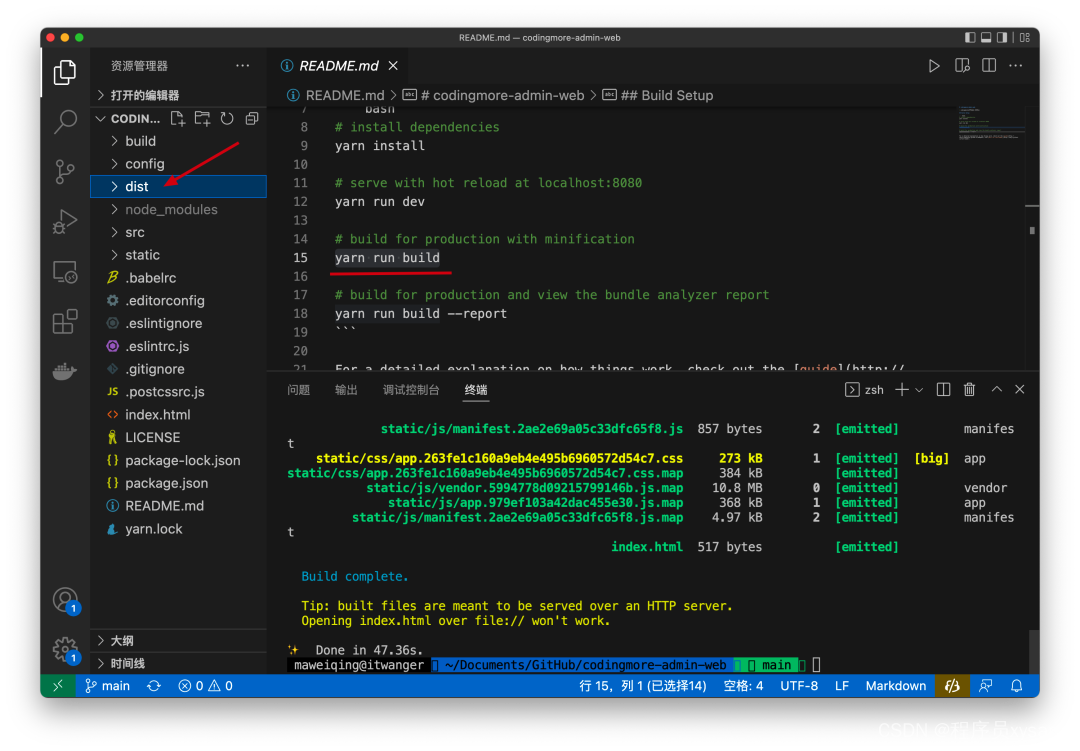1080x751 pixels.
Task: Expand the config folder
Action: coord(178,164)
